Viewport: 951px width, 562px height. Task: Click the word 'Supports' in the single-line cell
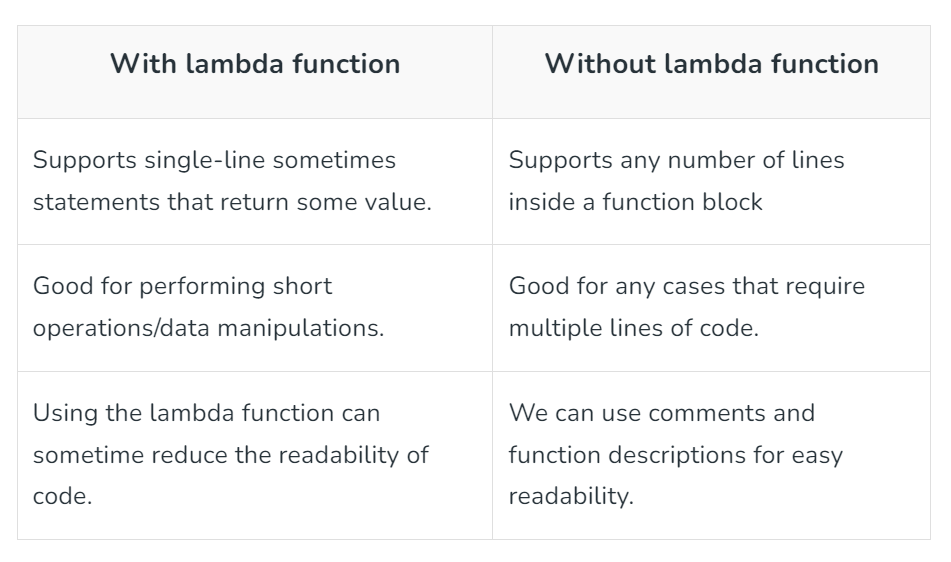pyautogui.click(x=85, y=160)
